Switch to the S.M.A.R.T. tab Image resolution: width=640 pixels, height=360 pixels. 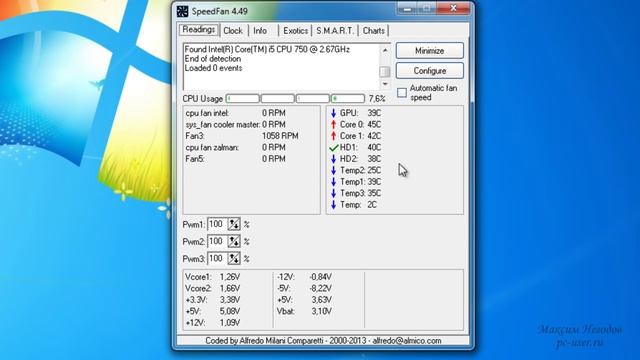pyautogui.click(x=335, y=31)
